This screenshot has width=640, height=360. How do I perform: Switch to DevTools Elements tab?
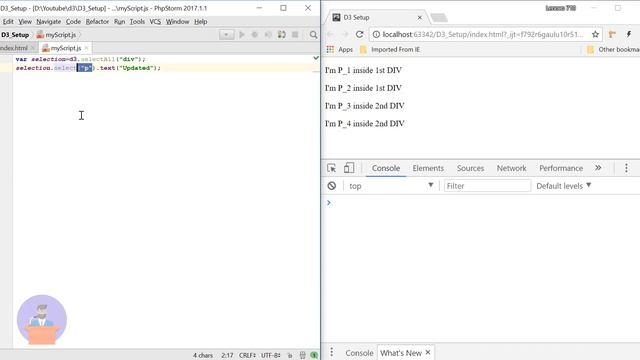click(x=428, y=168)
